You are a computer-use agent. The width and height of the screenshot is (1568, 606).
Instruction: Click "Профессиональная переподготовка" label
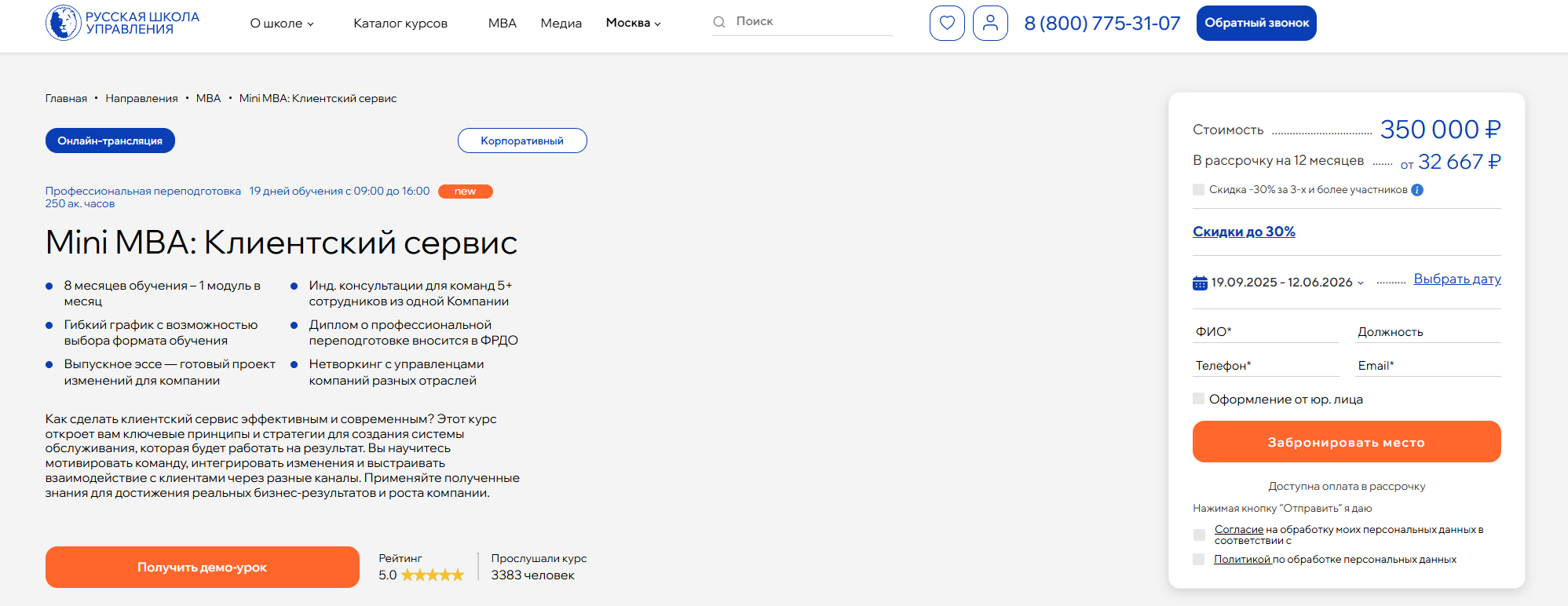[143, 192]
